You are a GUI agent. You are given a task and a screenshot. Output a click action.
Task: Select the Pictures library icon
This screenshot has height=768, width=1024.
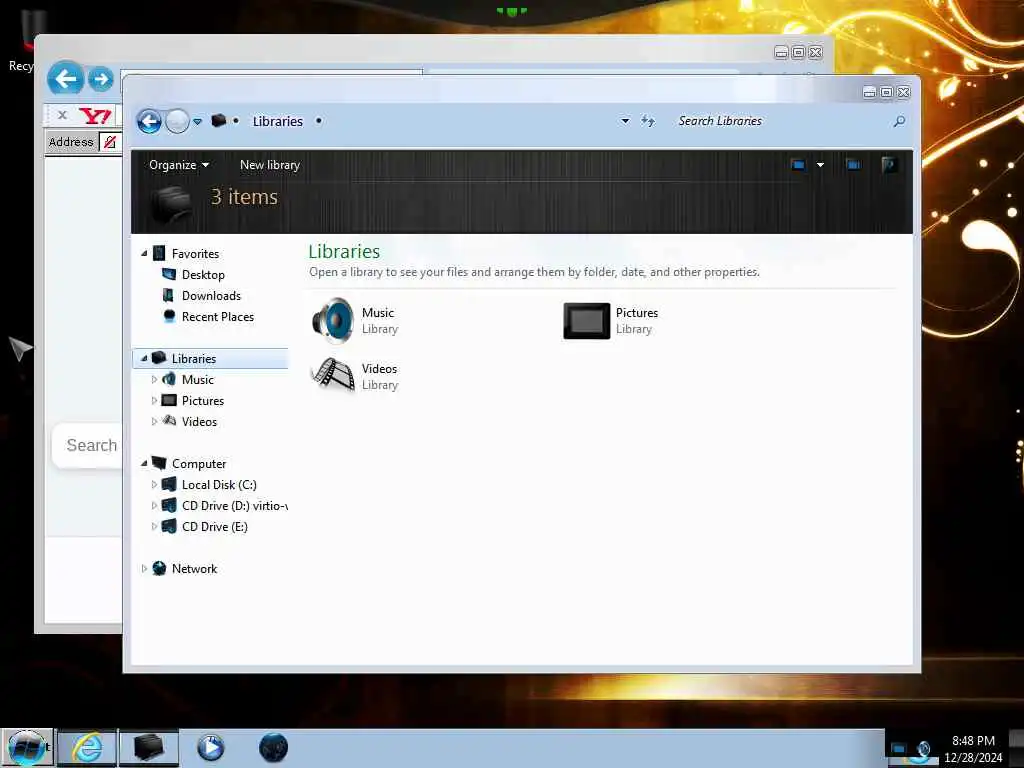click(586, 321)
